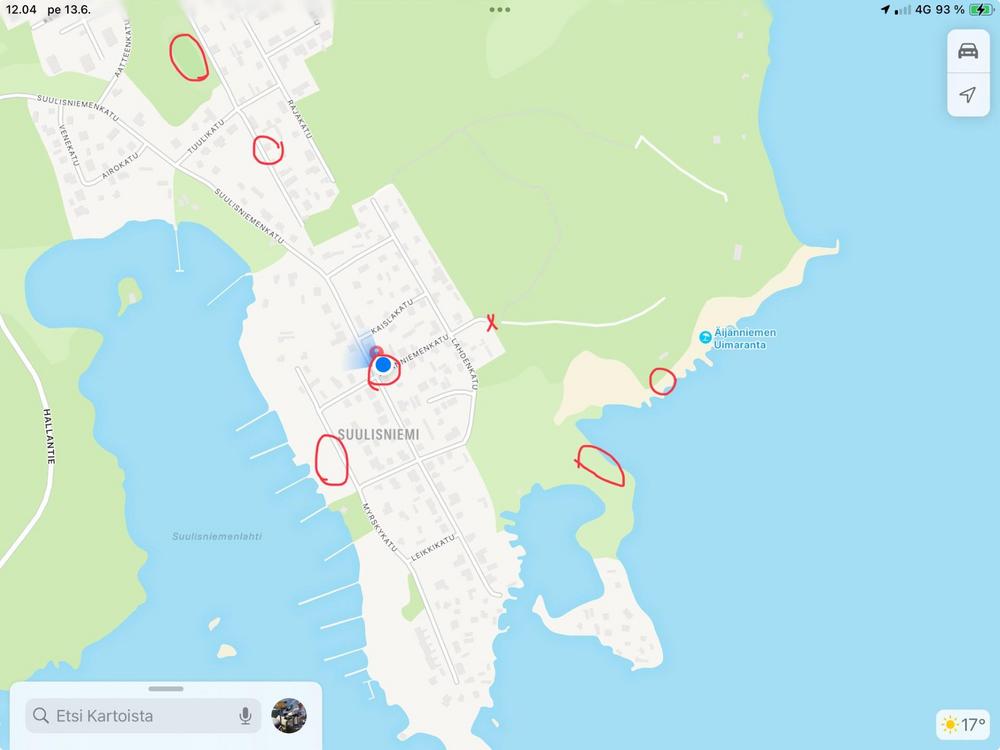Select the Suulisniemi district label
The width and height of the screenshot is (1000, 750).
(x=378, y=434)
